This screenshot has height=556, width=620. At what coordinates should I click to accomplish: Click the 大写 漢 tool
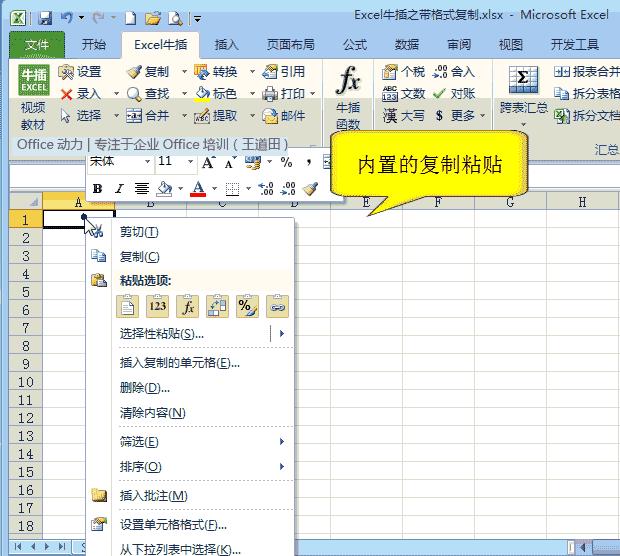[x=403, y=116]
